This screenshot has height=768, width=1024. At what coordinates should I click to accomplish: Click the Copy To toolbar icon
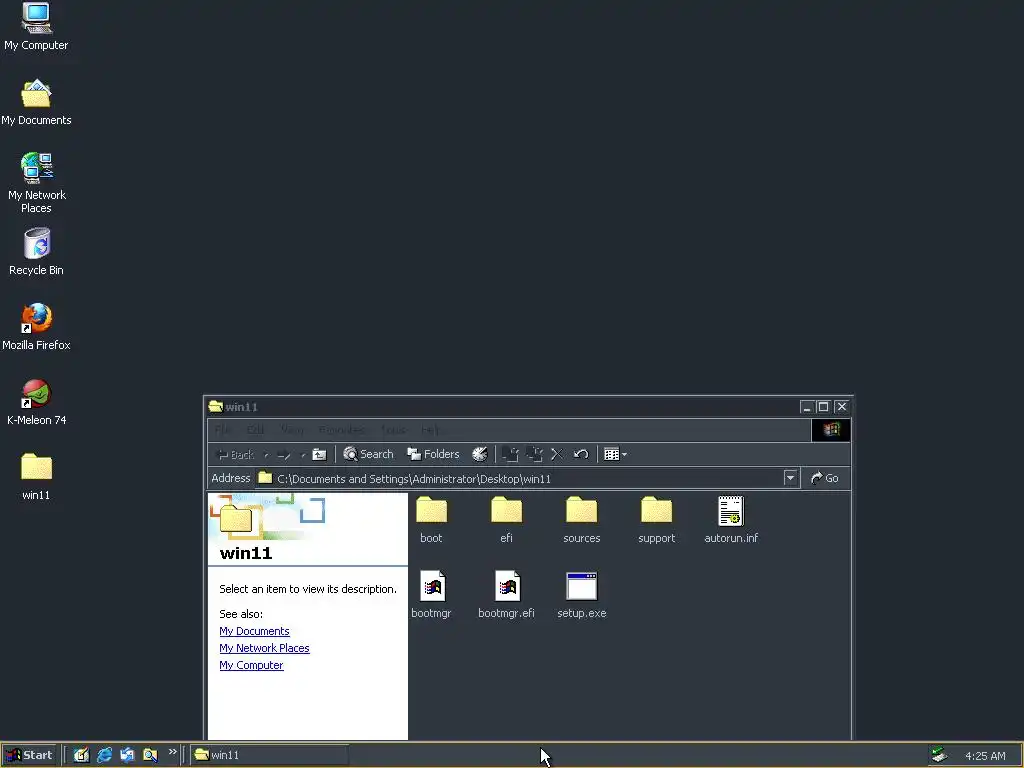tap(534, 455)
